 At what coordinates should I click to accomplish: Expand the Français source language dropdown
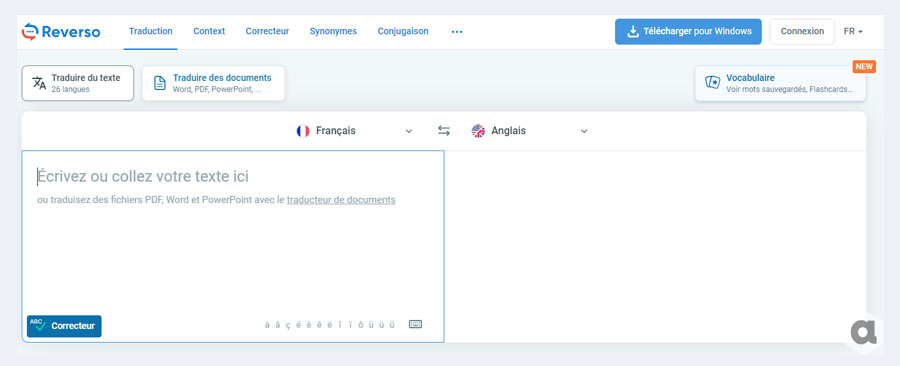click(355, 131)
